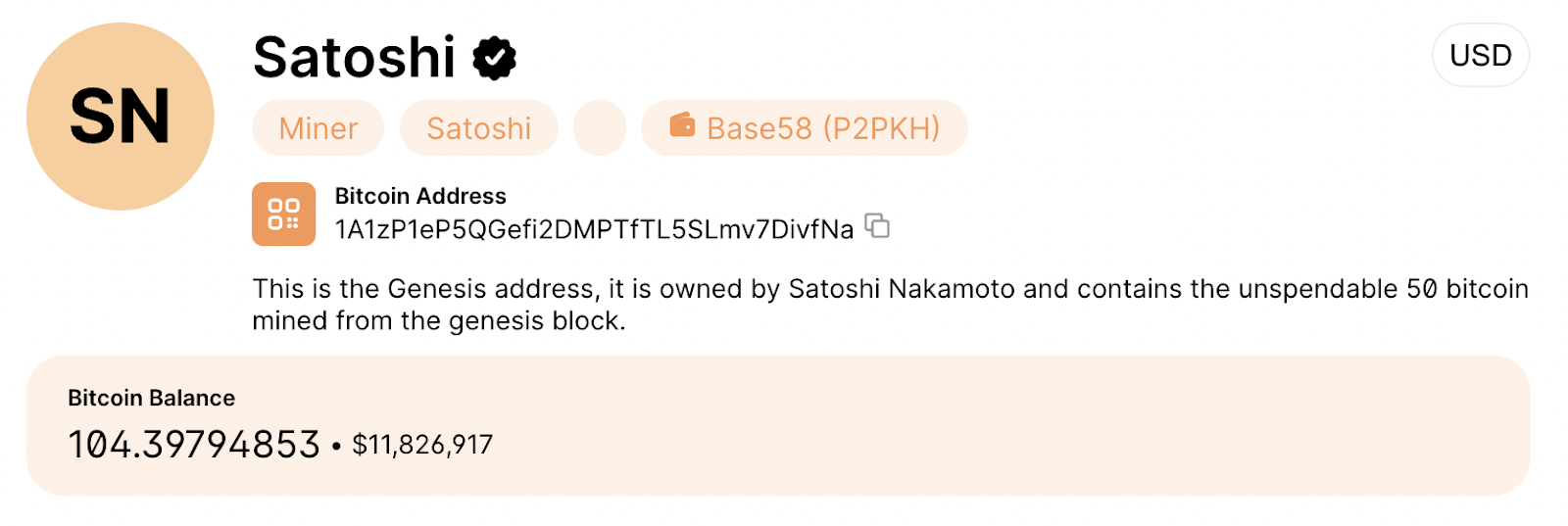Click the verified checkmark badge beside Satoshi
Image resolution: width=1568 pixels, height=526 pixels.
click(x=495, y=58)
